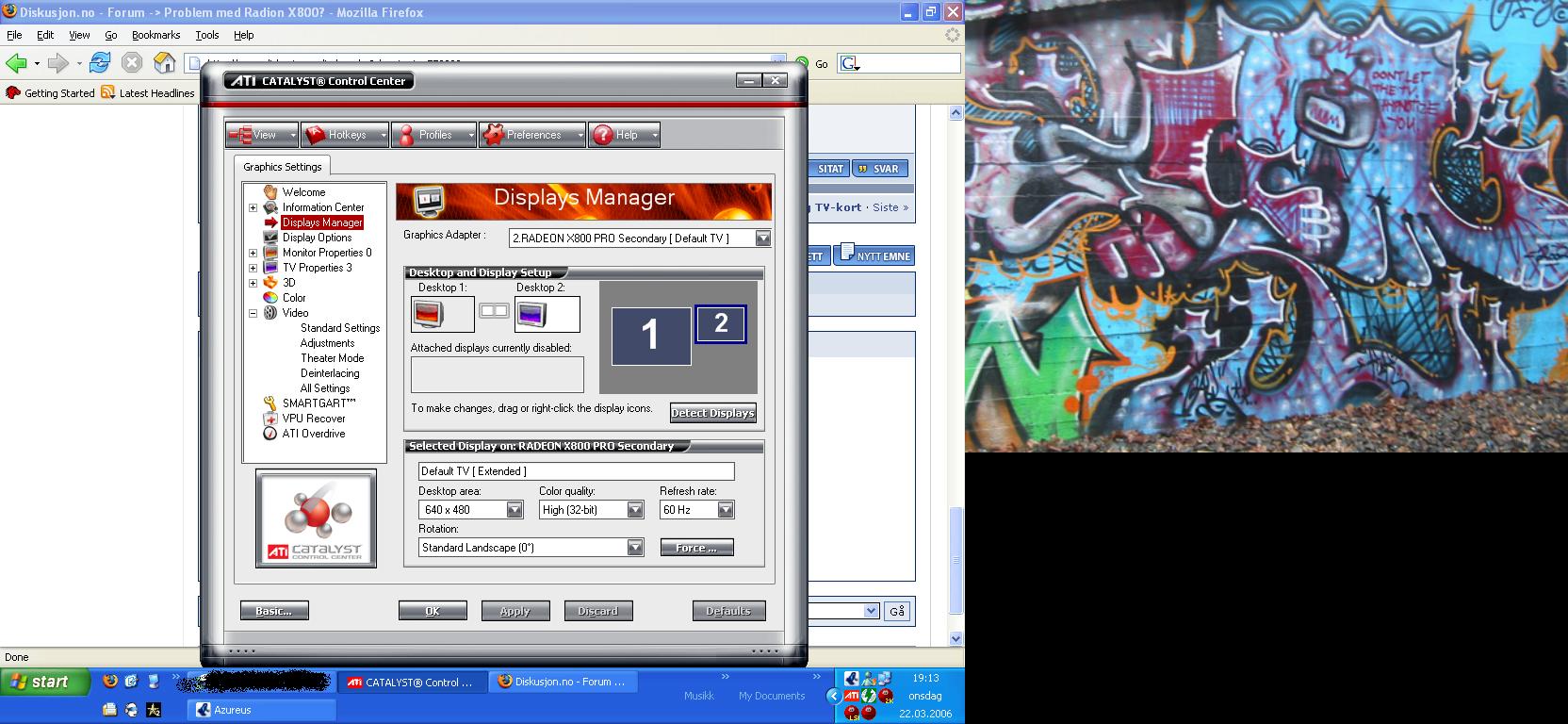Open the Preferences menu button
The height and width of the screenshot is (724, 1568).
[532, 135]
